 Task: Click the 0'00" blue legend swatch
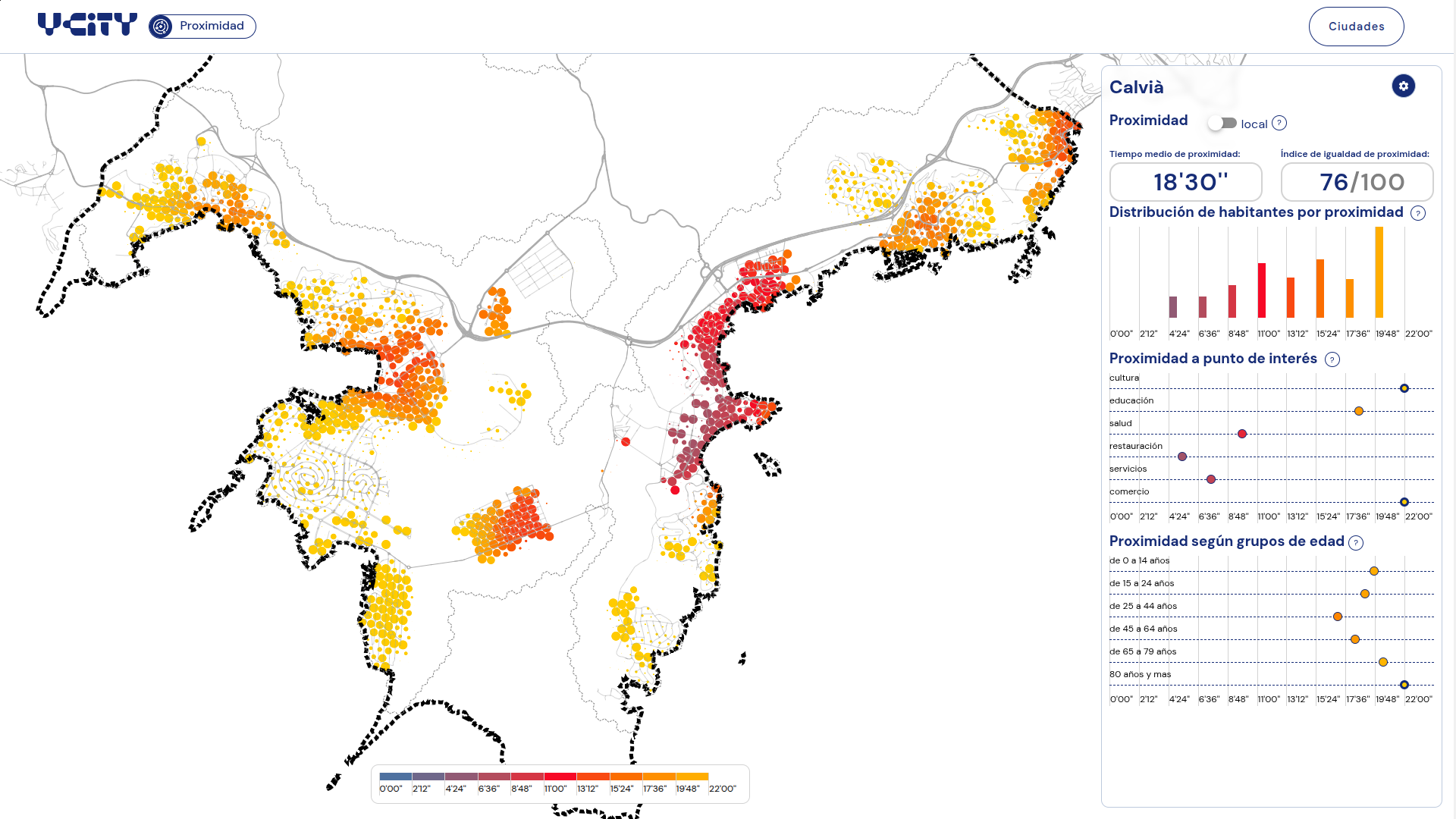pyautogui.click(x=395, y=777)
